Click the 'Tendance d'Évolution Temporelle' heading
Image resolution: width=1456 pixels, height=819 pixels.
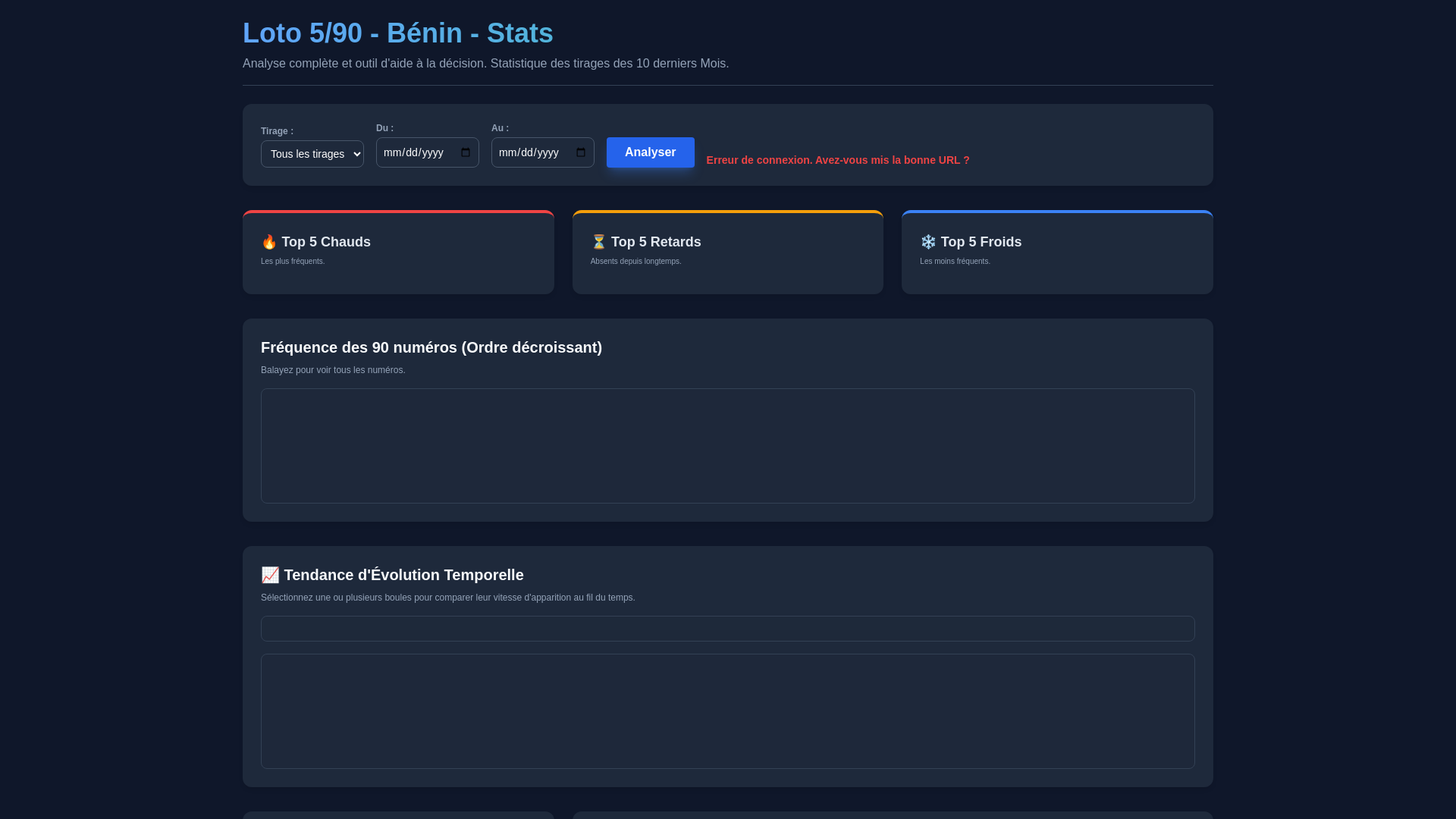tap(392, 575)
